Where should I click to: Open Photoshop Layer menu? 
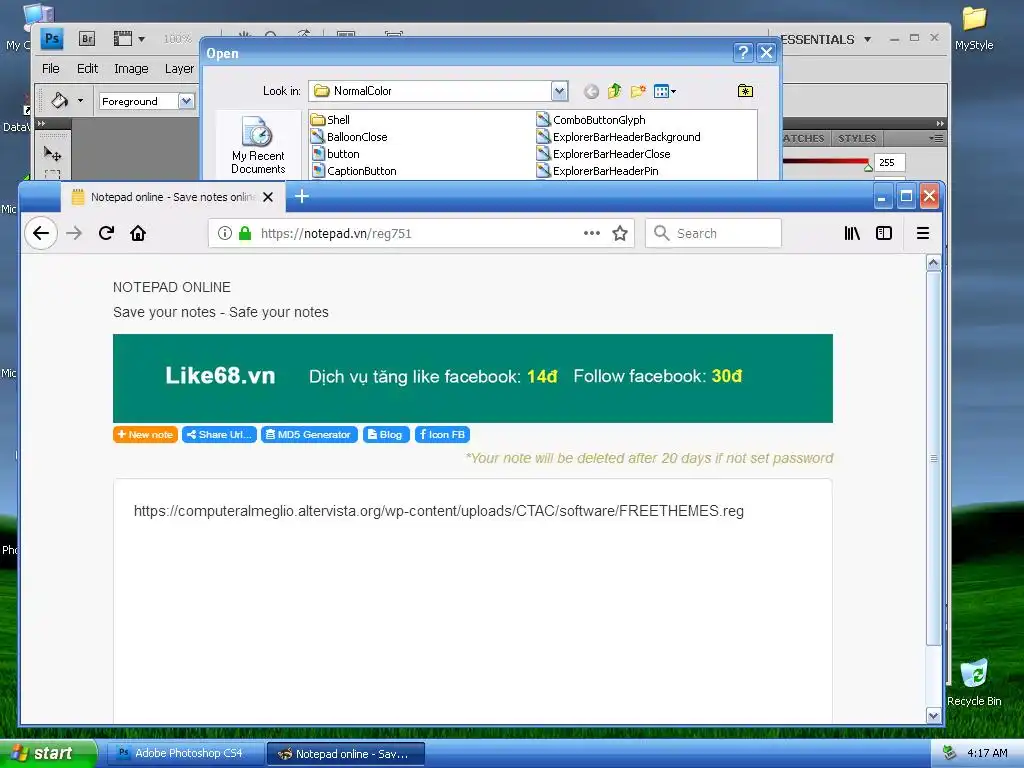pos(179,69)
